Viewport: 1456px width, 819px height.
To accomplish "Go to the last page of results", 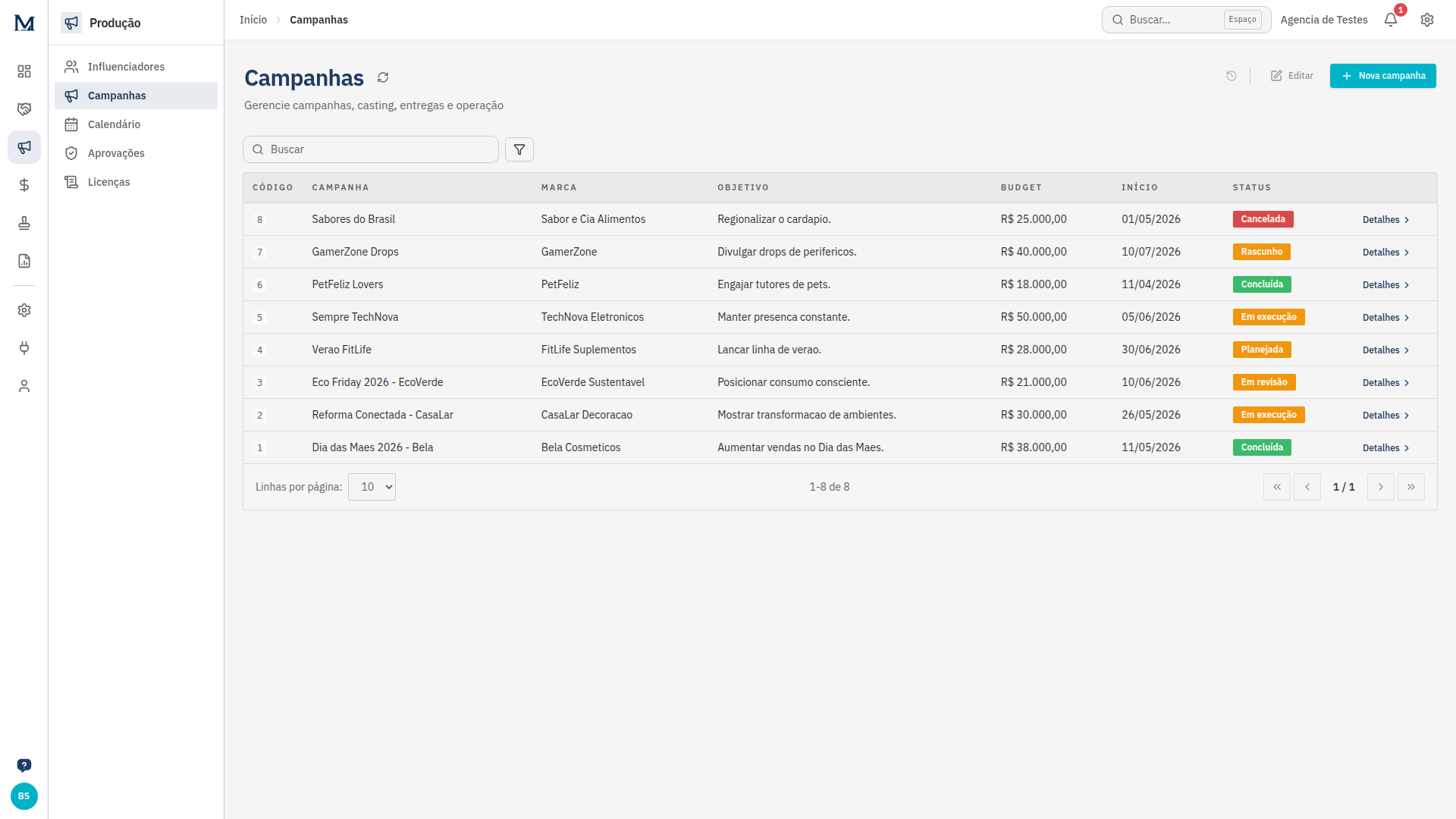I will 1411,487.
